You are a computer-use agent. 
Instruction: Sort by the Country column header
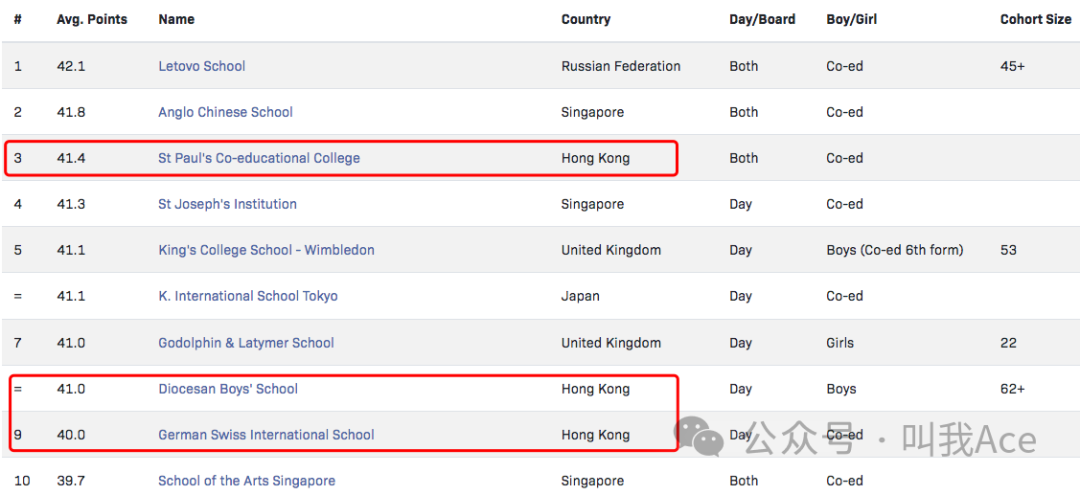click(585, 20)
